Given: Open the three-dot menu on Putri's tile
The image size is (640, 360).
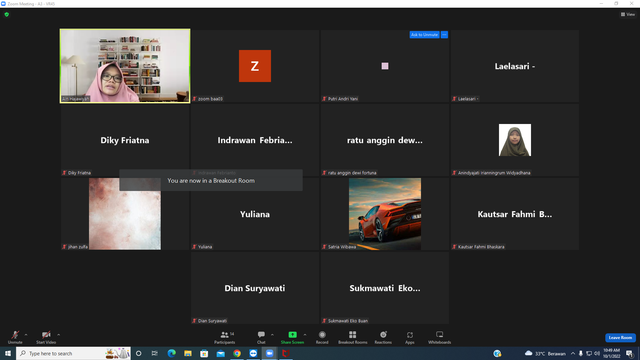Looking at the screenshot, I should 444,35.
